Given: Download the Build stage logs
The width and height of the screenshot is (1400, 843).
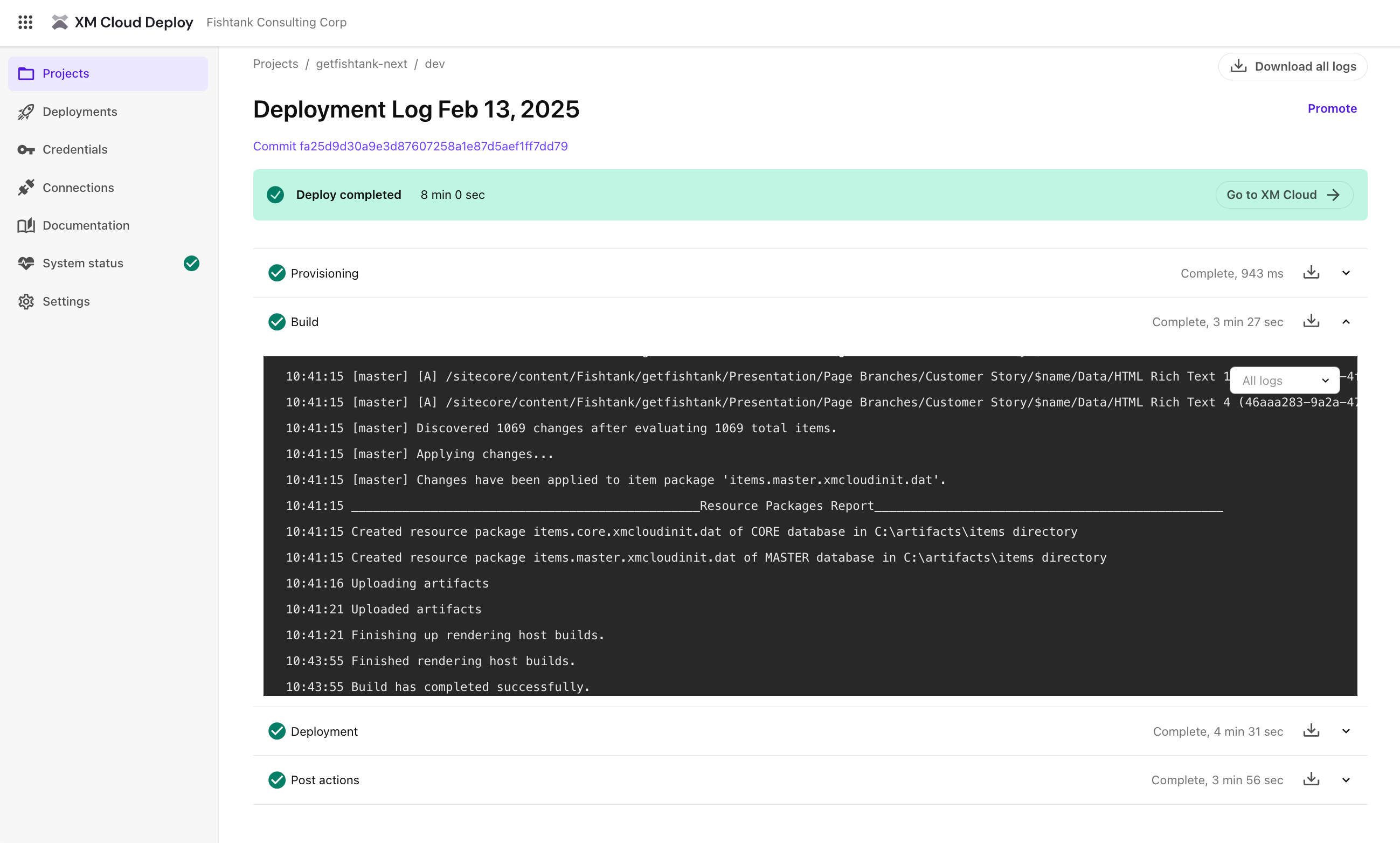Looking at the screenshot, I should 1311,322.
